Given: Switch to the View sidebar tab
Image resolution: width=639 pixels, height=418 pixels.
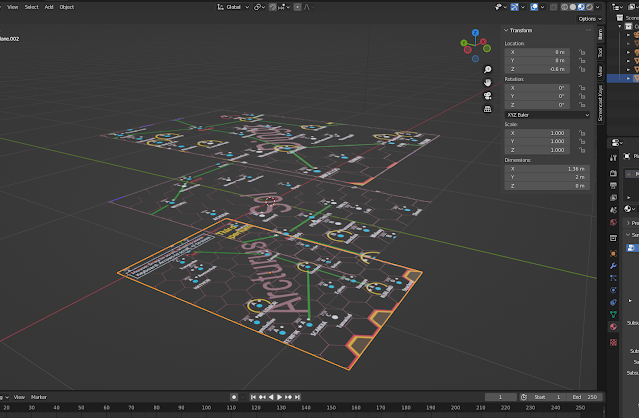Looking at the screenshot, I should (x=600, y=71).
